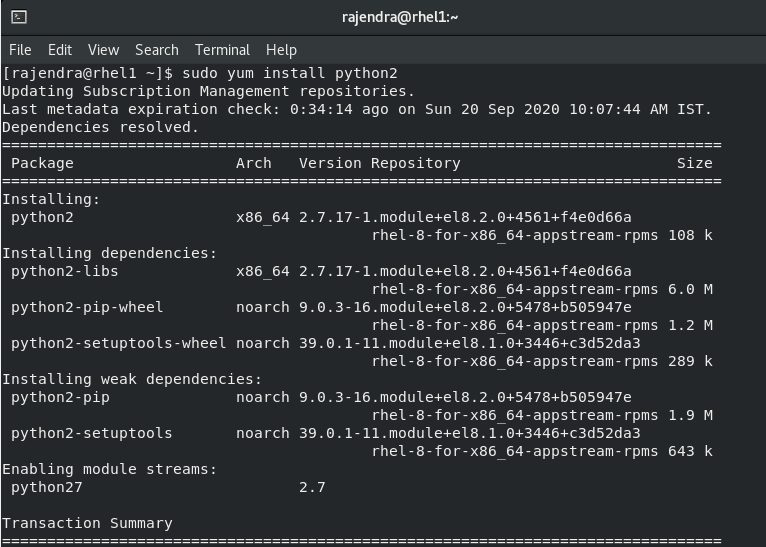Click the python2-setuptools-wheel package name
The image size is (766, 547).
(119, 343)
